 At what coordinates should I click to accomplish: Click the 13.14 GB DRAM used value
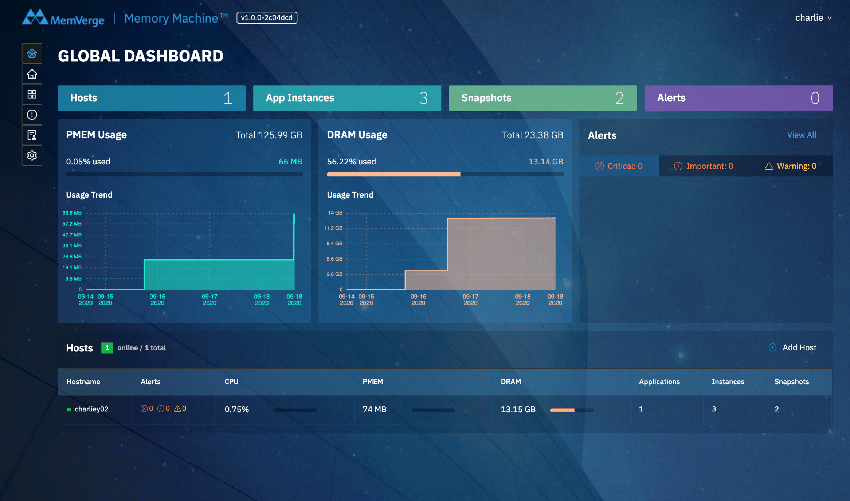(x=546, y=162)
